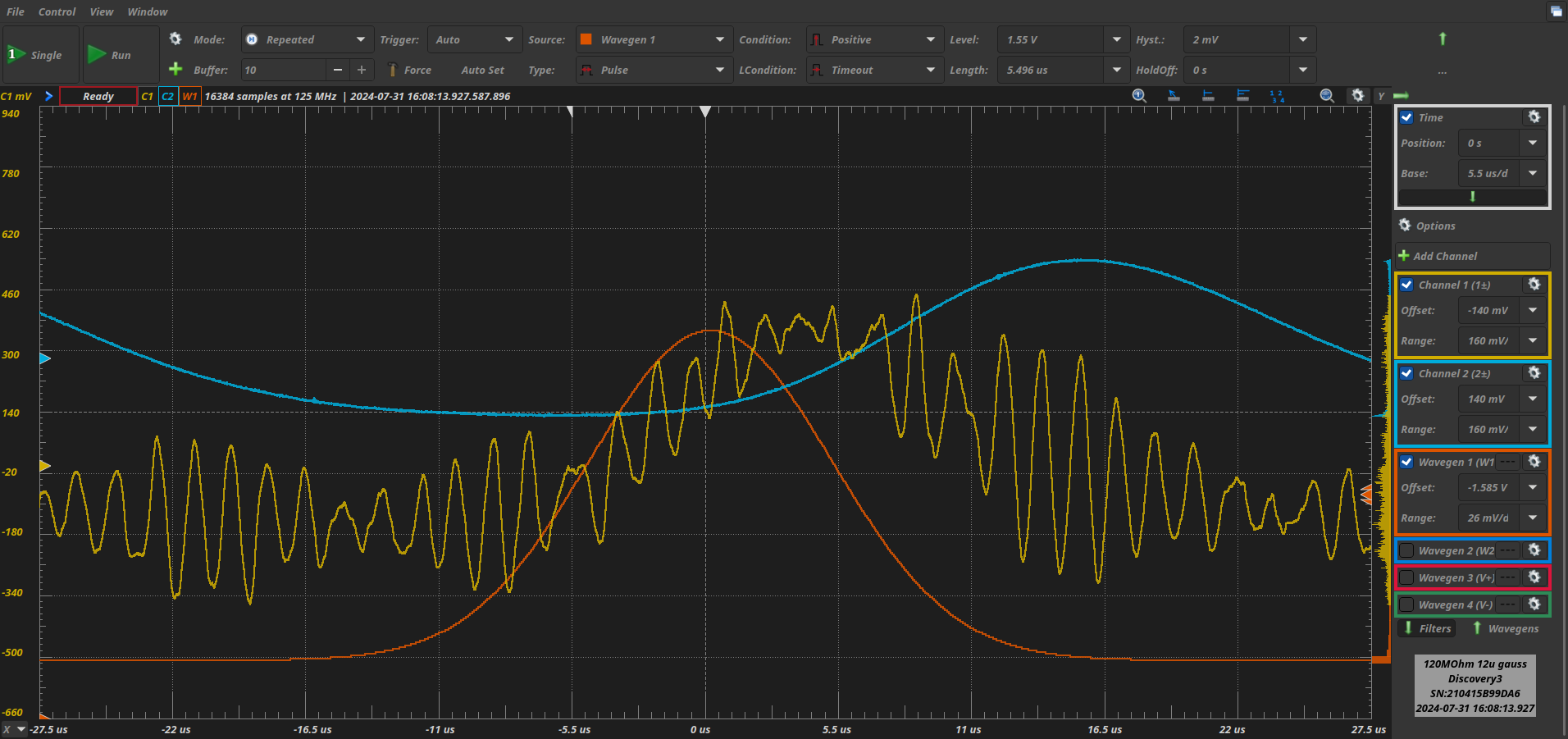Click the blue arrow beside C1 mV

[x=49, y=96]
